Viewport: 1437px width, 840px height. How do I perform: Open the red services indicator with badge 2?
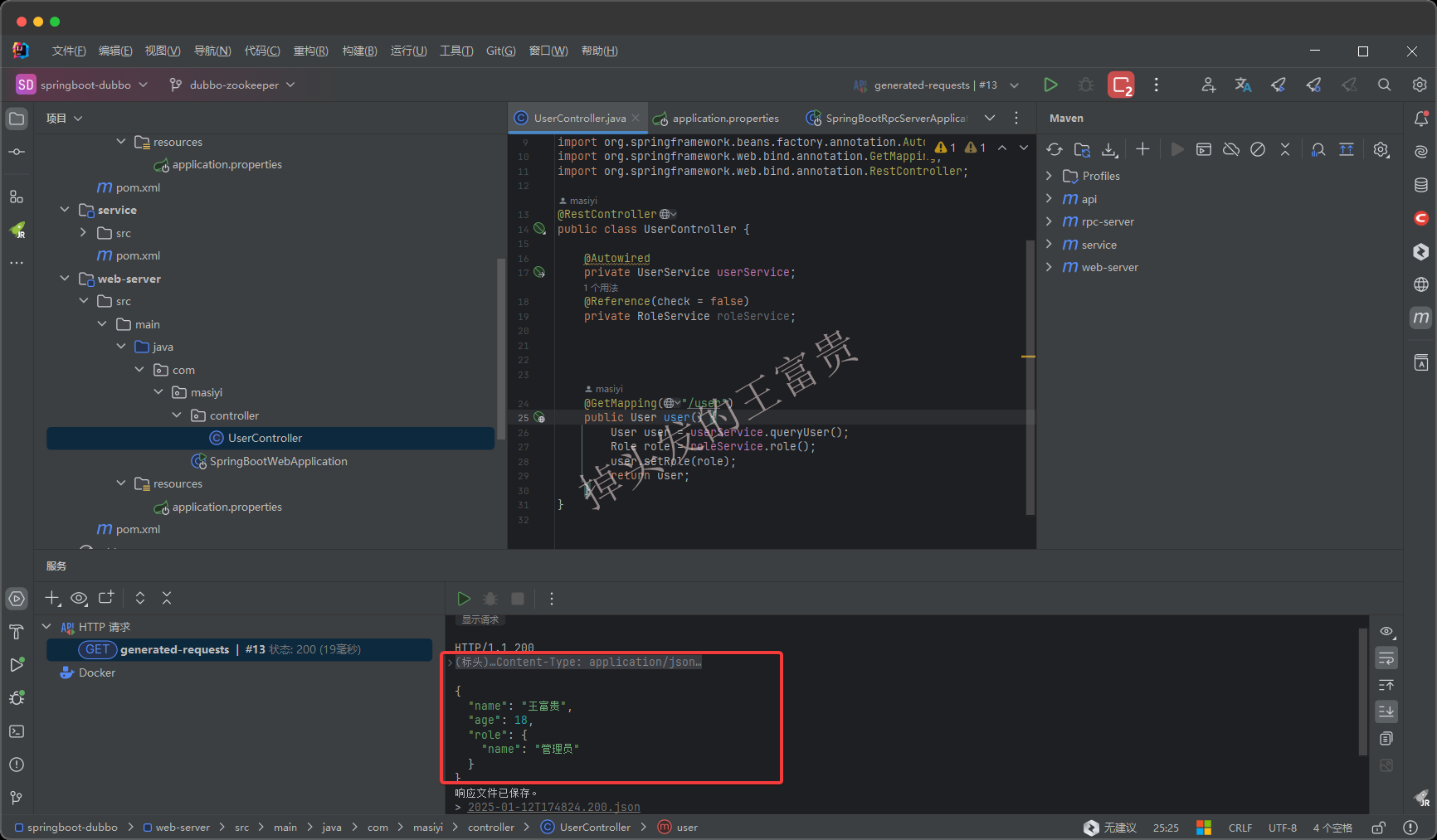[1122, 85]
